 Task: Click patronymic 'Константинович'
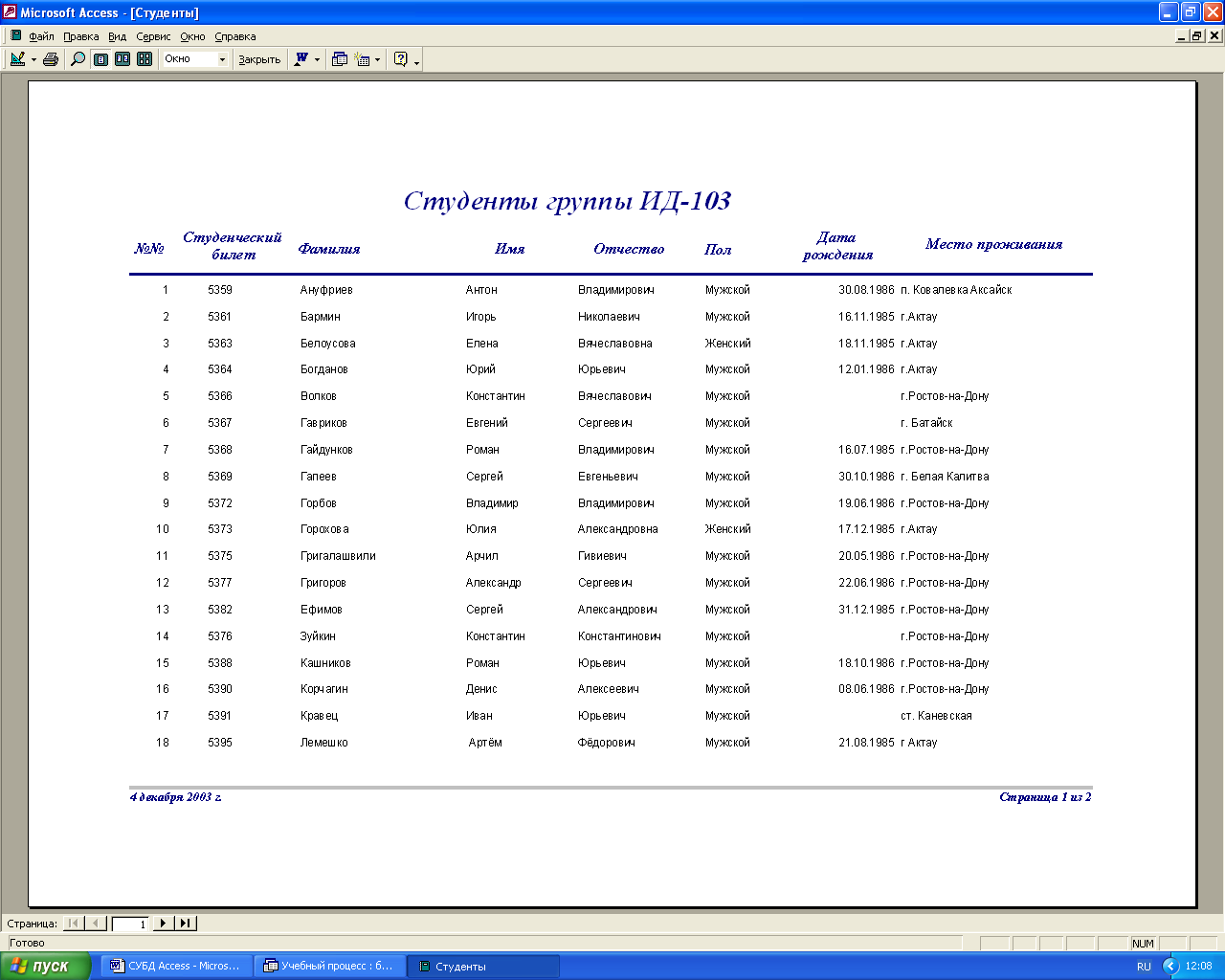pyautogui.click(x=619, y=636)
